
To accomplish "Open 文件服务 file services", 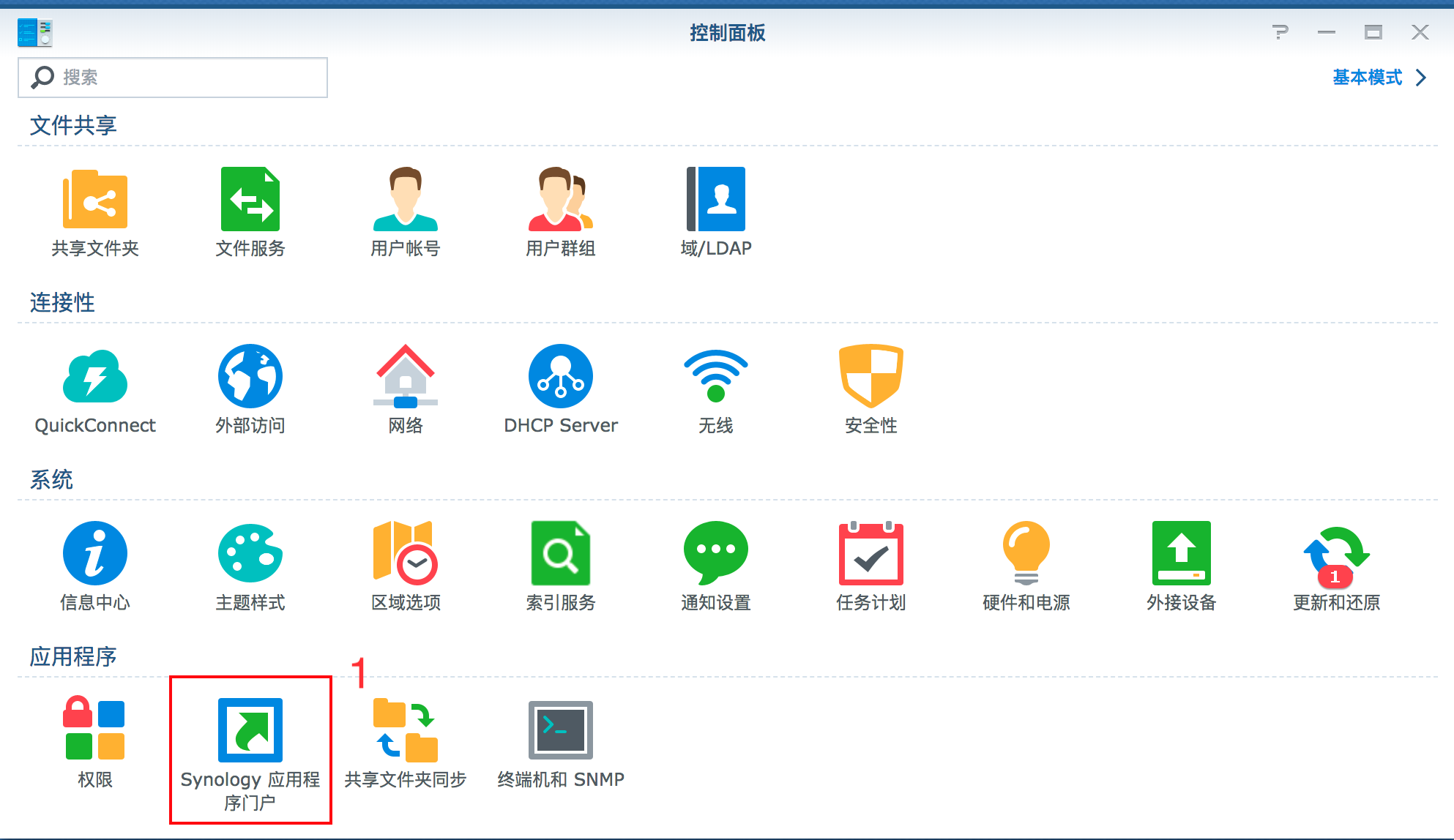I will 250,199.
